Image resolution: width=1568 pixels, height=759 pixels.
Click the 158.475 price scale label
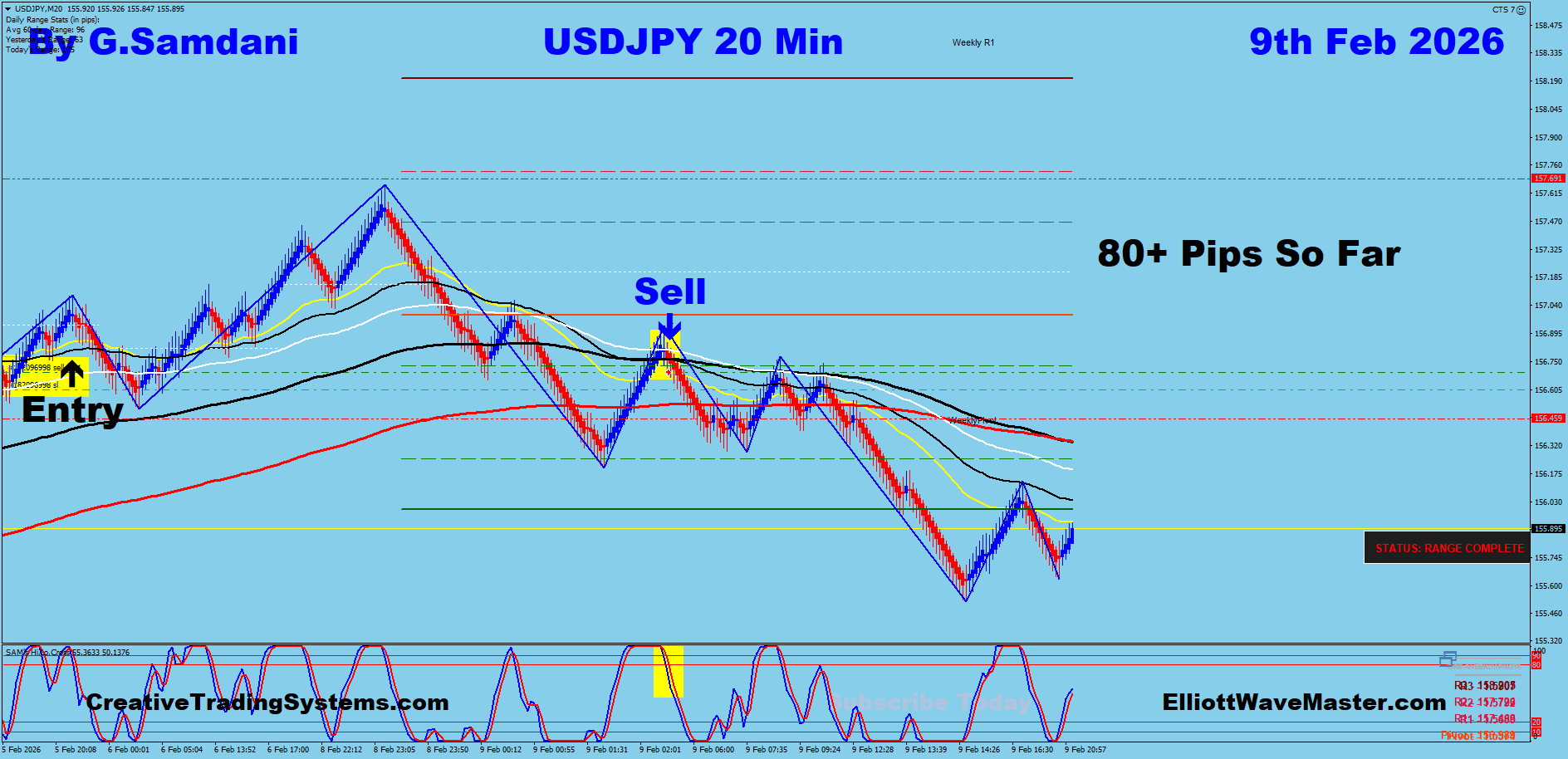click(1548, 26)
